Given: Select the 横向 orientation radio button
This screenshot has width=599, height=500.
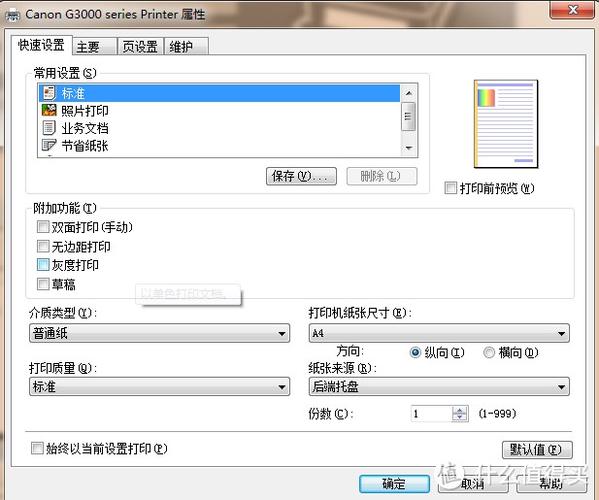Looking at the screenshot, I should pos(489,352).
